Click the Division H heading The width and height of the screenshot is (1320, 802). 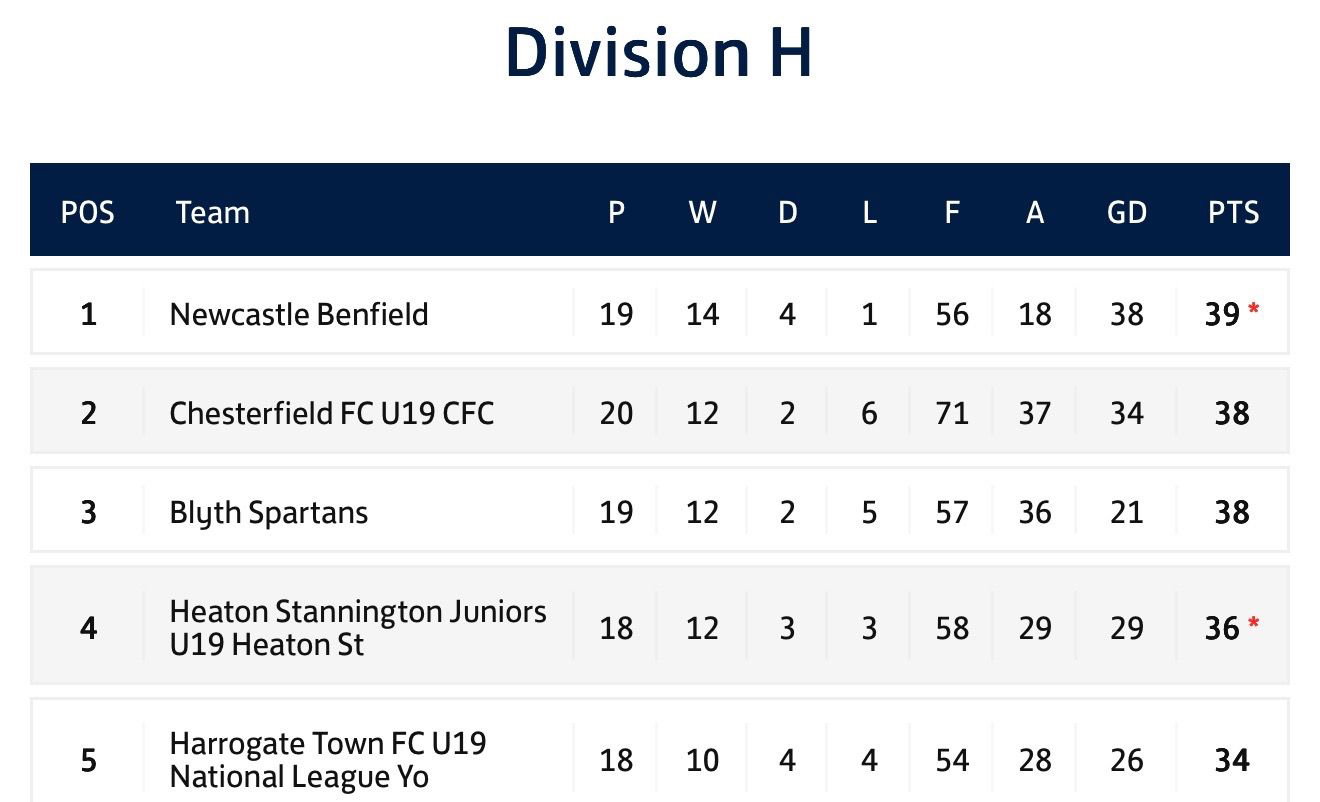pyautogui.click(x=658, y=52)
